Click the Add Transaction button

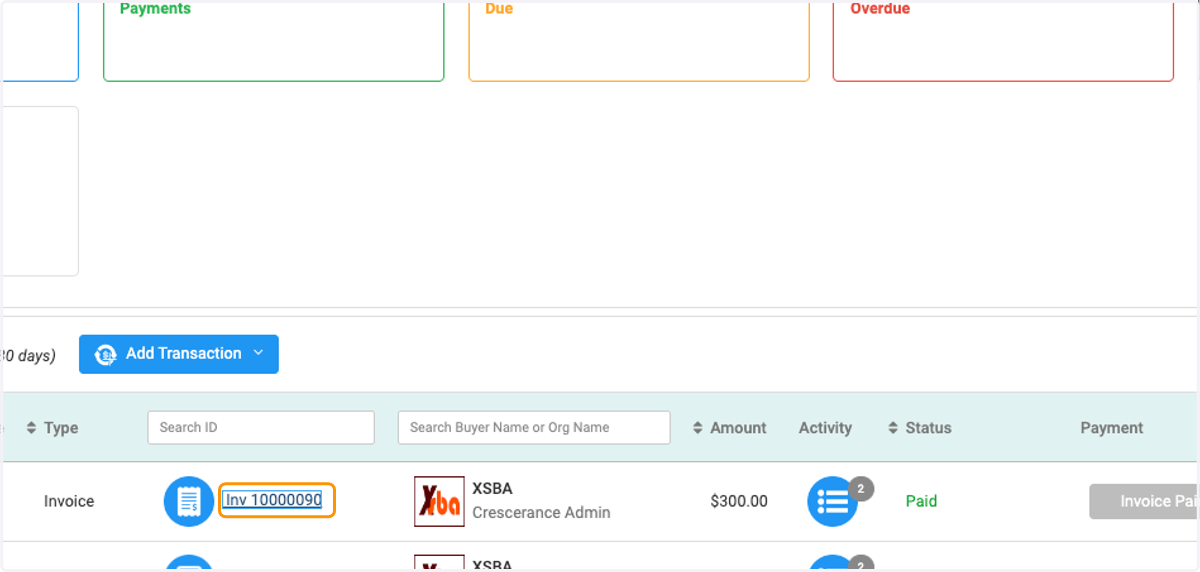[x=179, y=354]
